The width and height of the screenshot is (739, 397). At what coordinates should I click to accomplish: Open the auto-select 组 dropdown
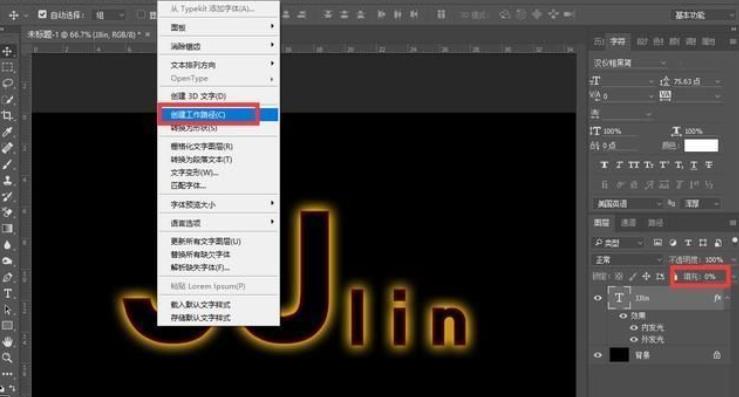coord(109,15)
